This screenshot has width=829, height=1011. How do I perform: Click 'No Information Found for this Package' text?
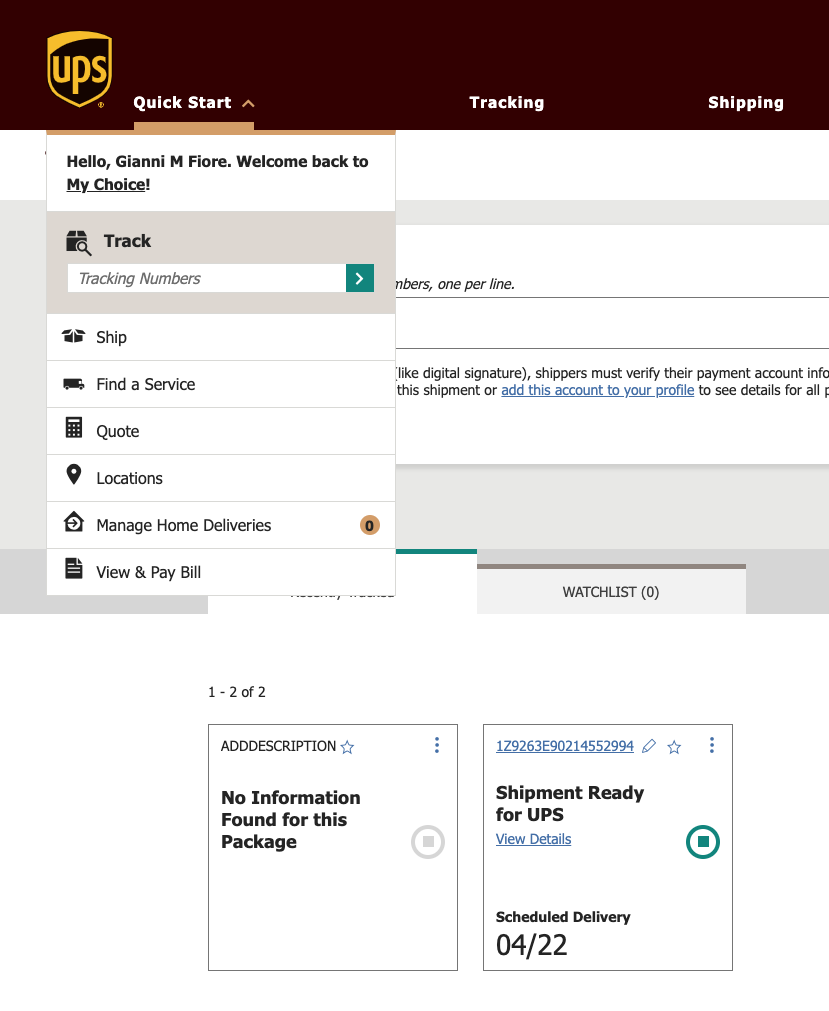coord(291,820)
